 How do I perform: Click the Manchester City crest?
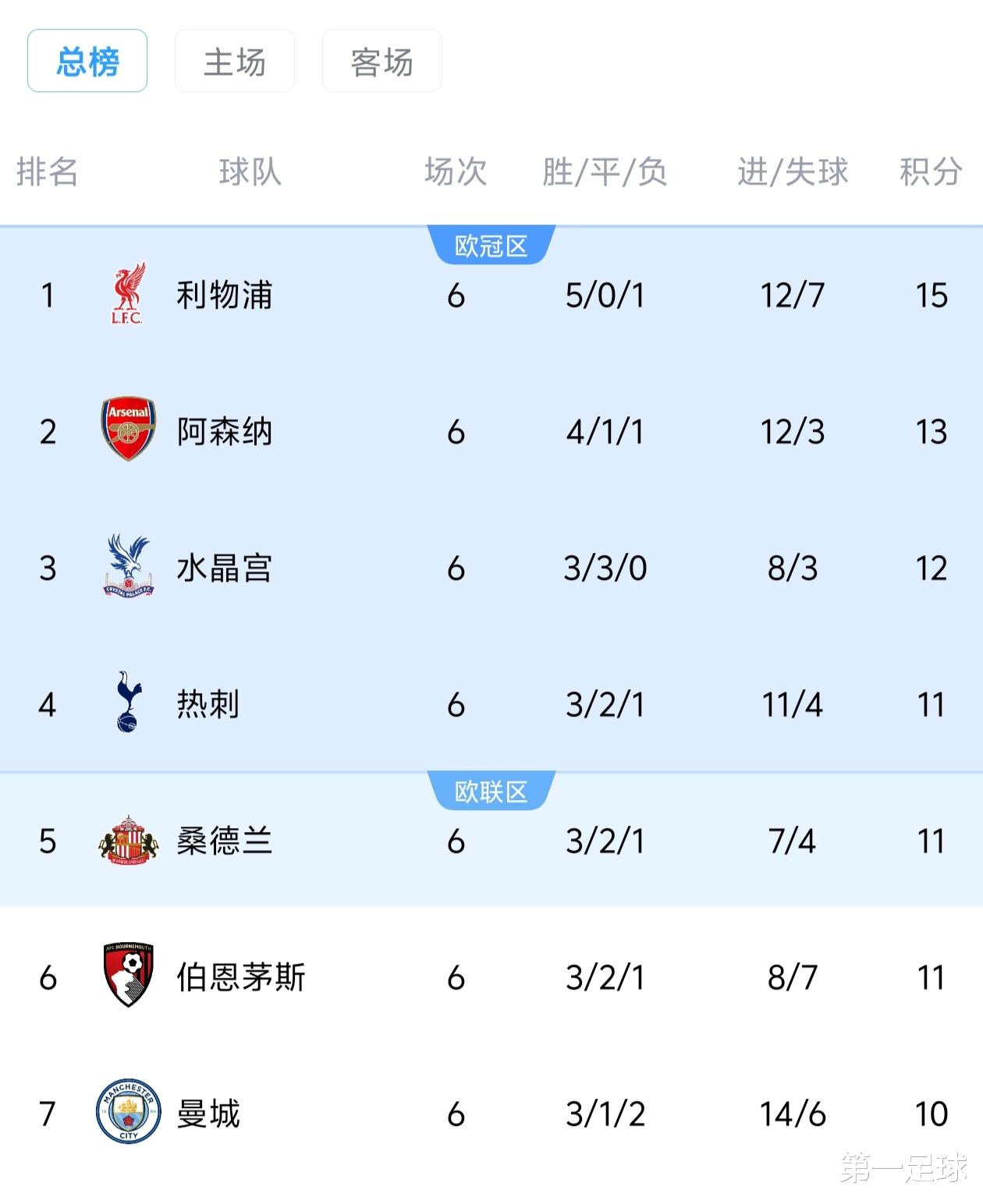129,1112
